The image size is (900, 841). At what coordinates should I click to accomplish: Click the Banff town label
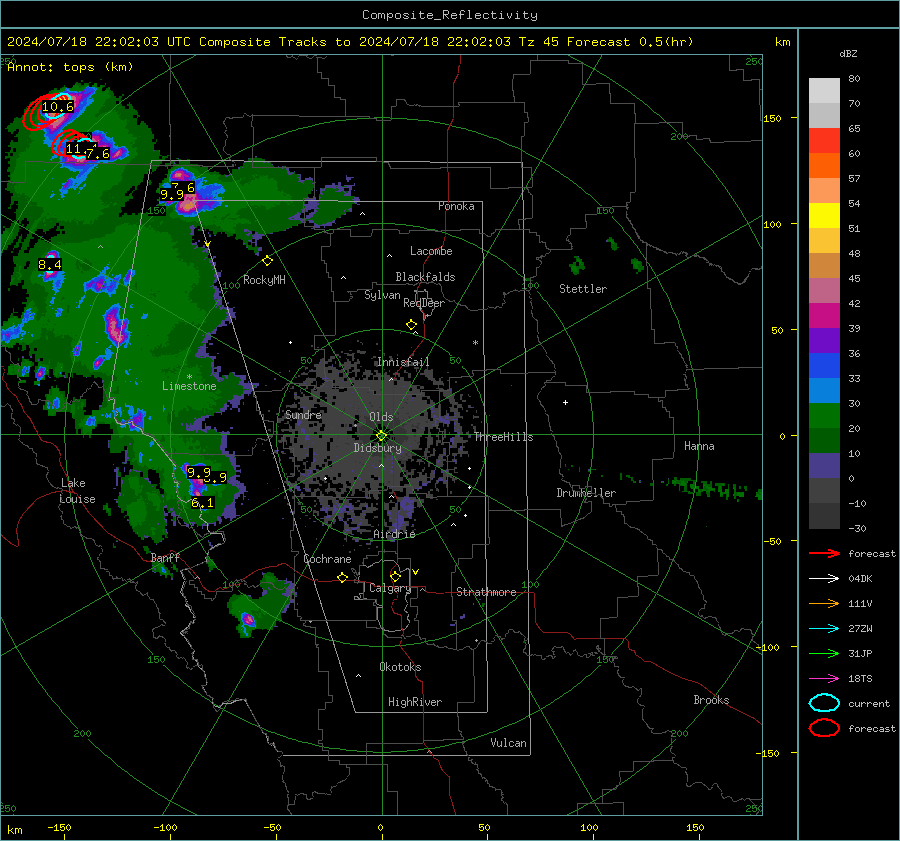point(165,557)
